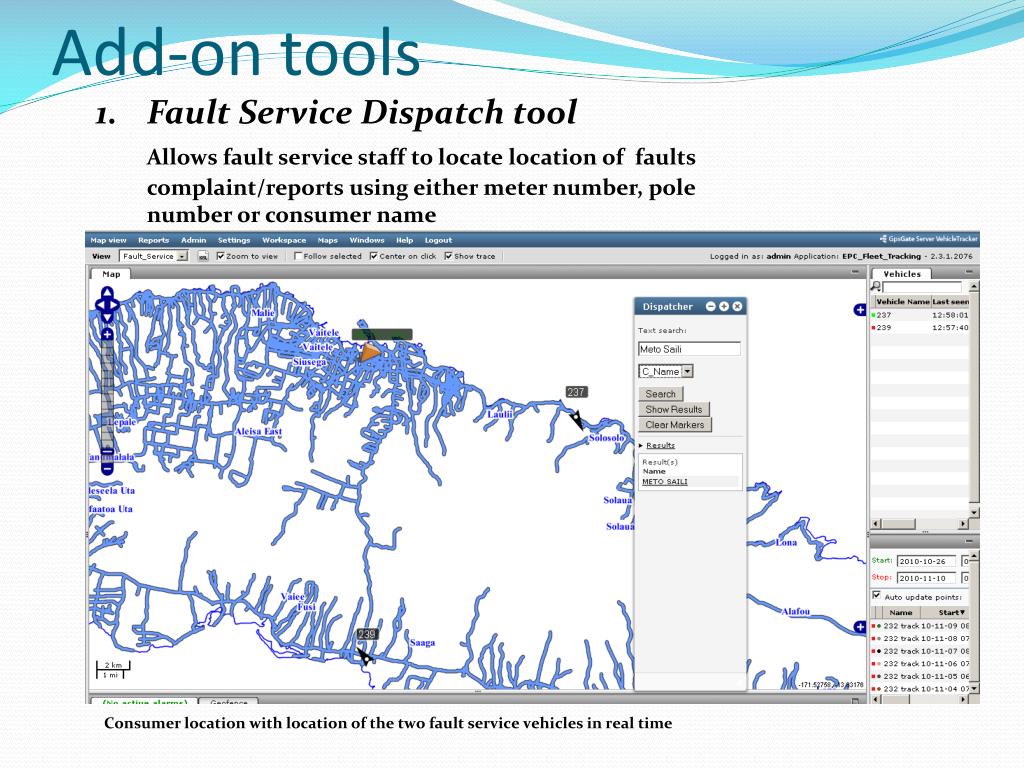Open the View Fault_Service dropdown

point(153,257)
